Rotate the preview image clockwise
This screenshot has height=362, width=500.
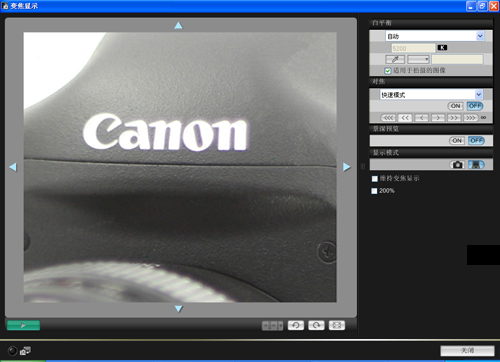[x=316, y=325]
